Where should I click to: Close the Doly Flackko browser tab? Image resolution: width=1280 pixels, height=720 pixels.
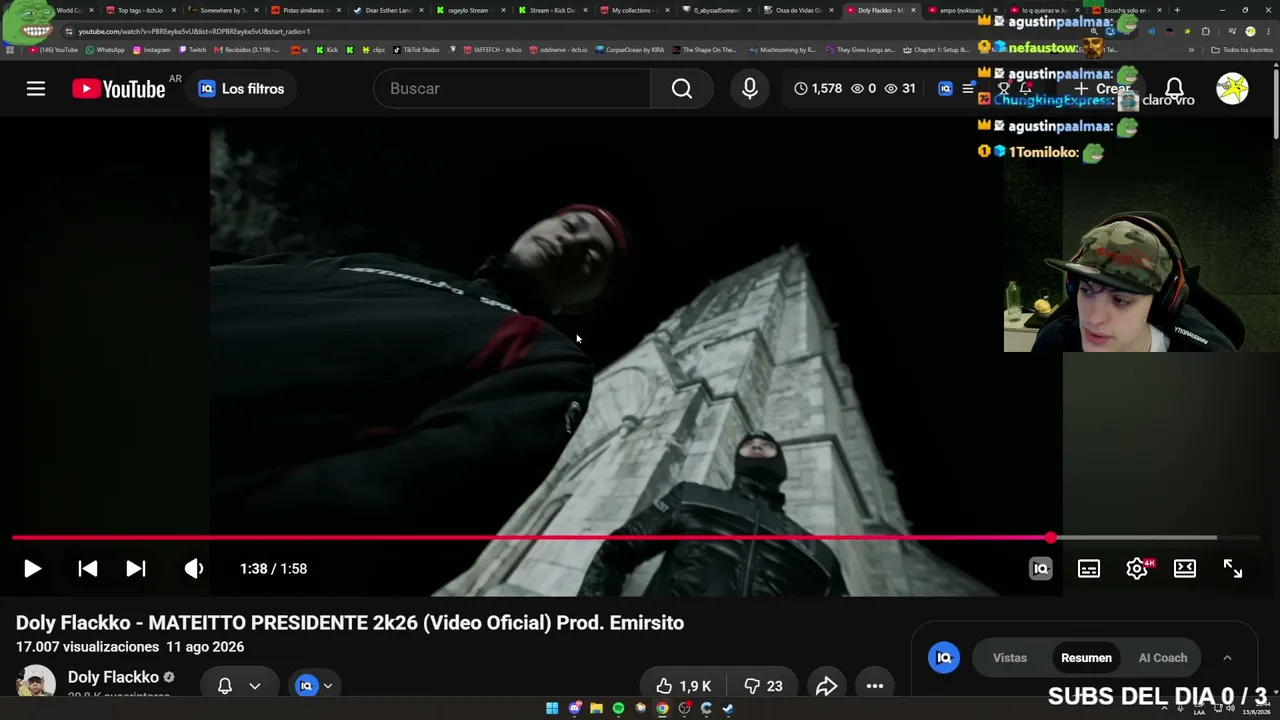tap(913, 10)
